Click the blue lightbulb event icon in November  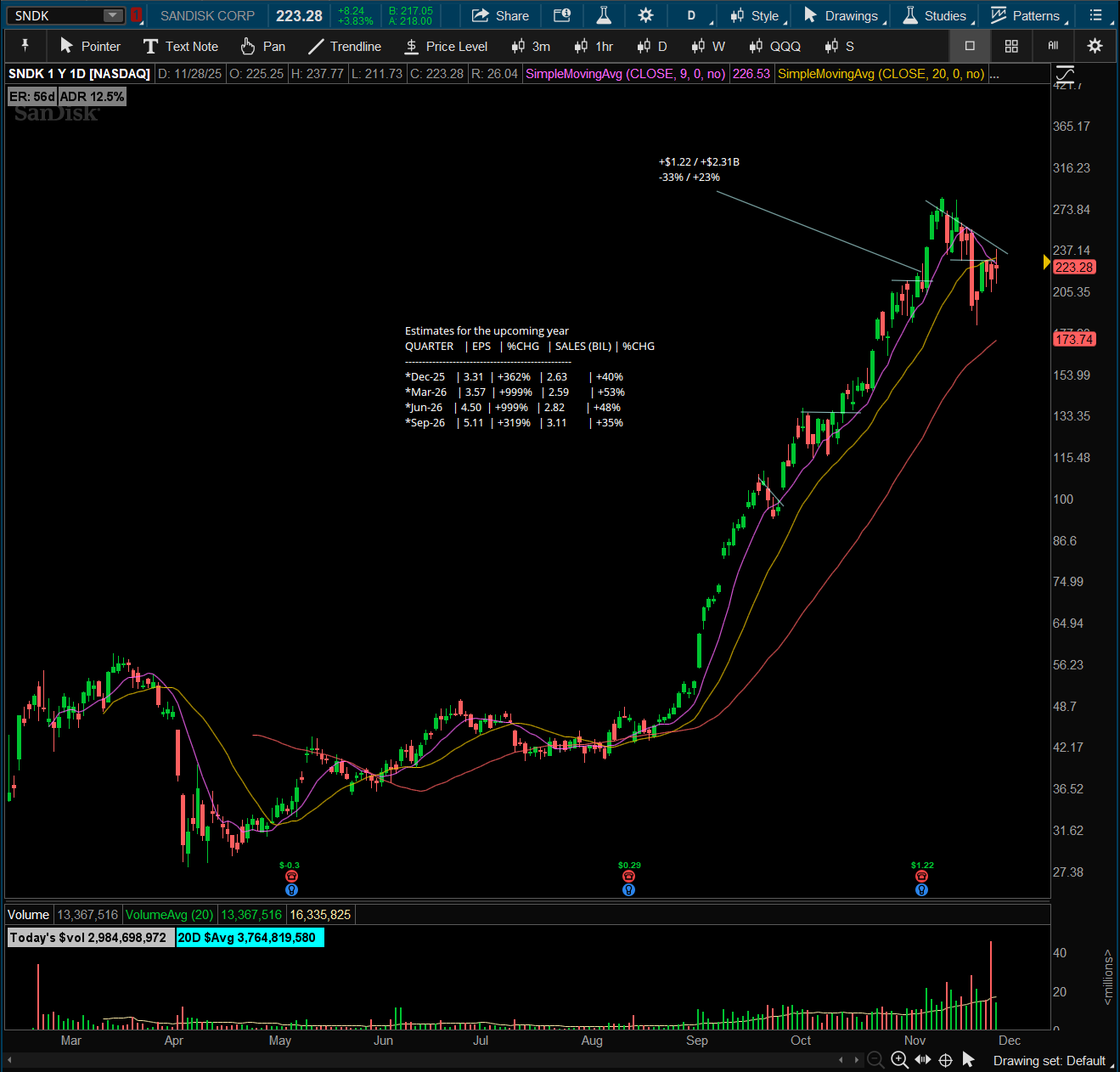pos(921,890)
